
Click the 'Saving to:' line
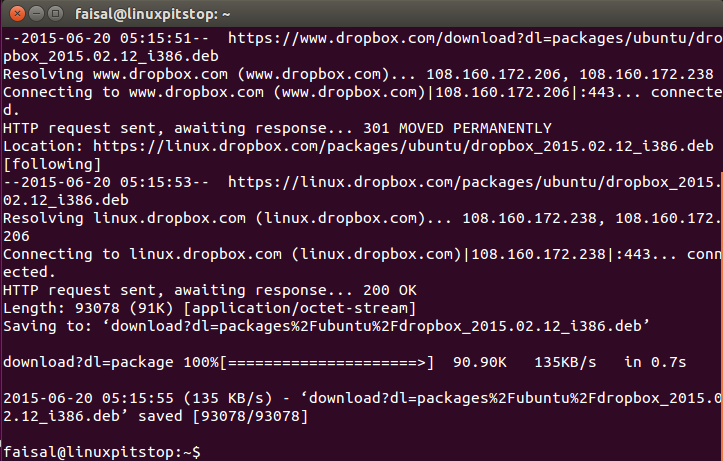(326, 326)
